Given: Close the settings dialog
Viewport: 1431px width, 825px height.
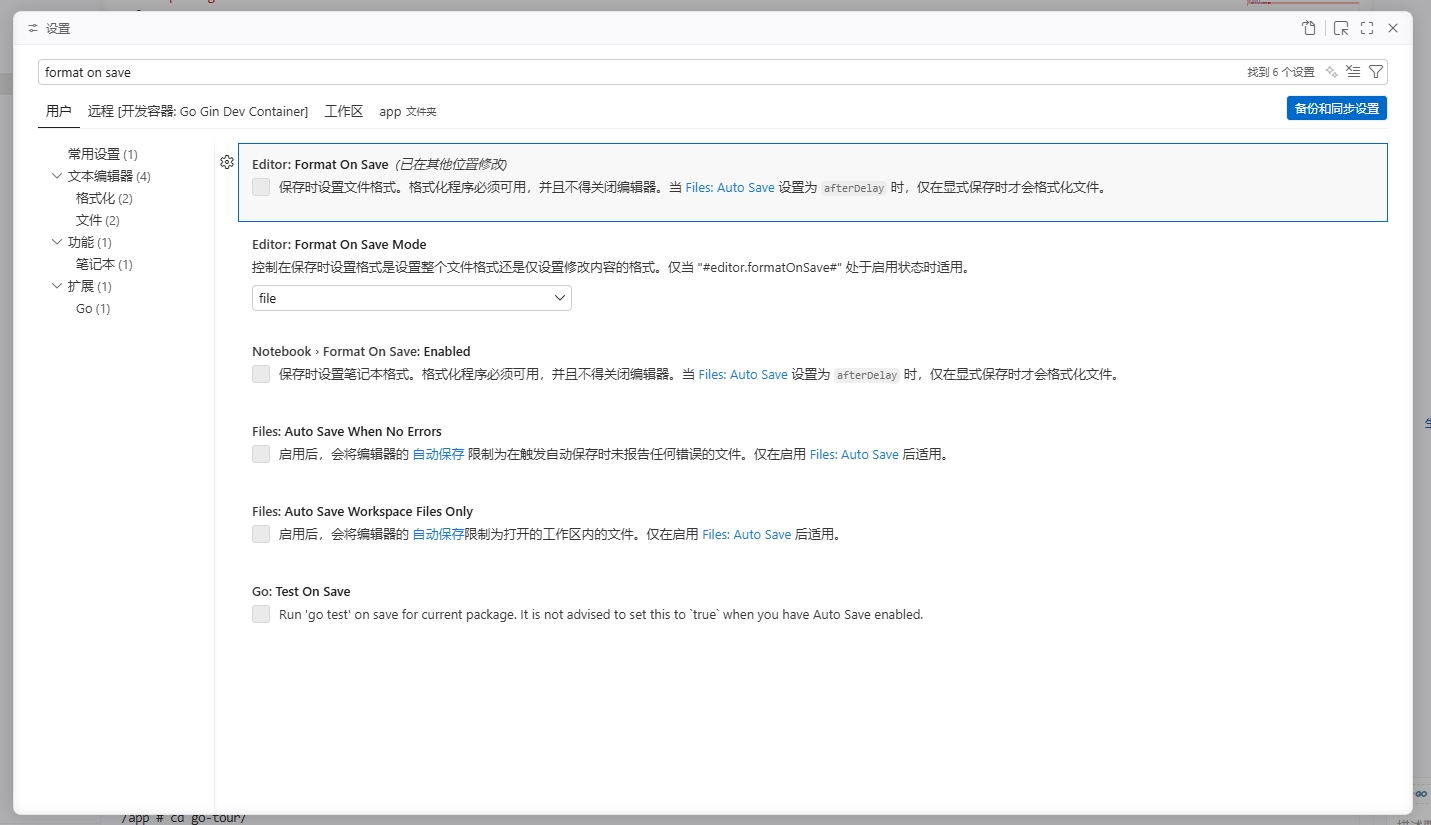Looking at the screenshot, I should point(1393,29).
